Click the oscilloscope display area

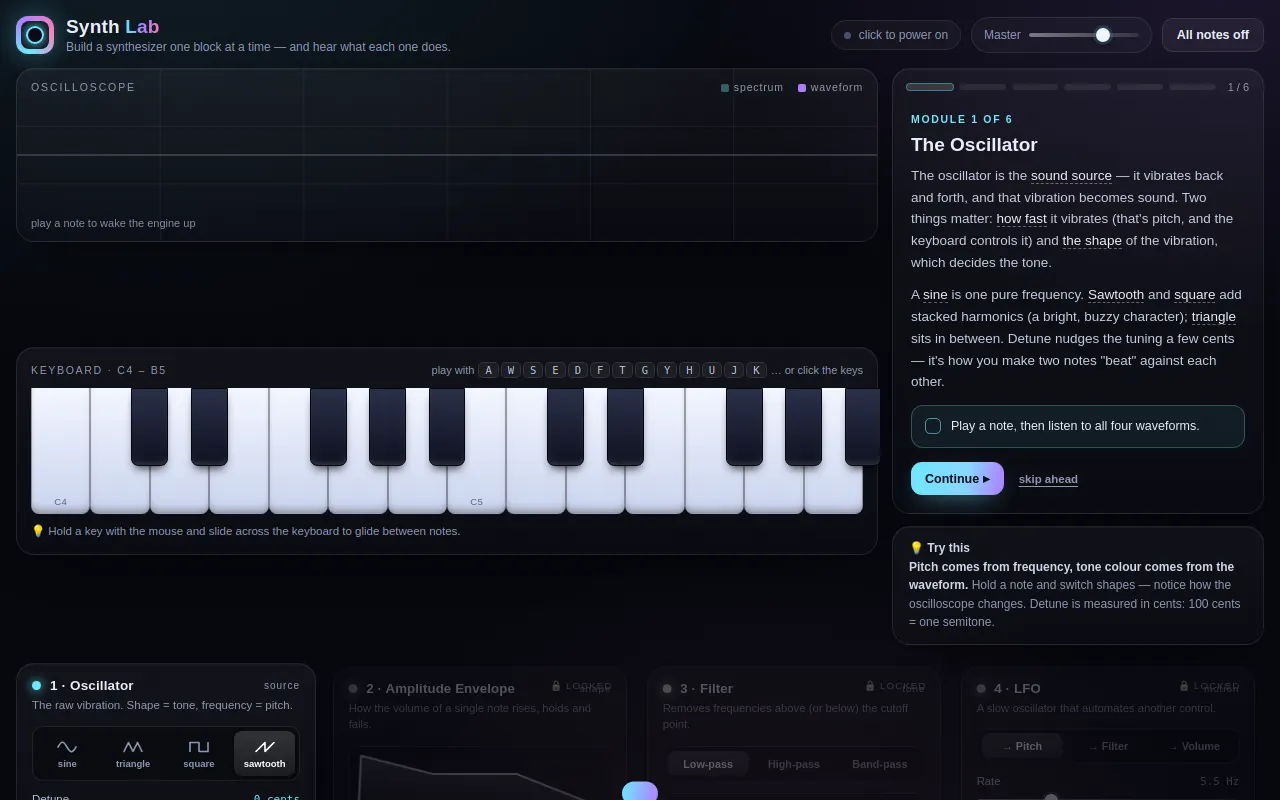[x=447, y=155]
